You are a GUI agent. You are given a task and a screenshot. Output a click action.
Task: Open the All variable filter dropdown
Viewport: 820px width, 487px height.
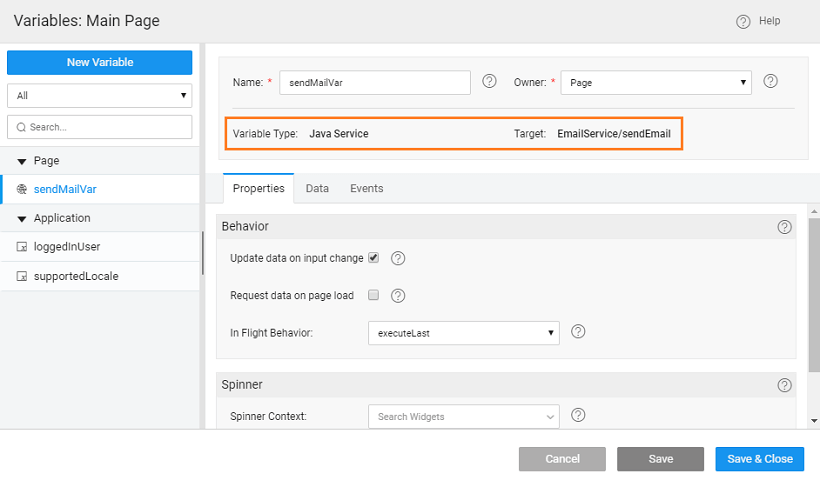(x=99, y=95)
